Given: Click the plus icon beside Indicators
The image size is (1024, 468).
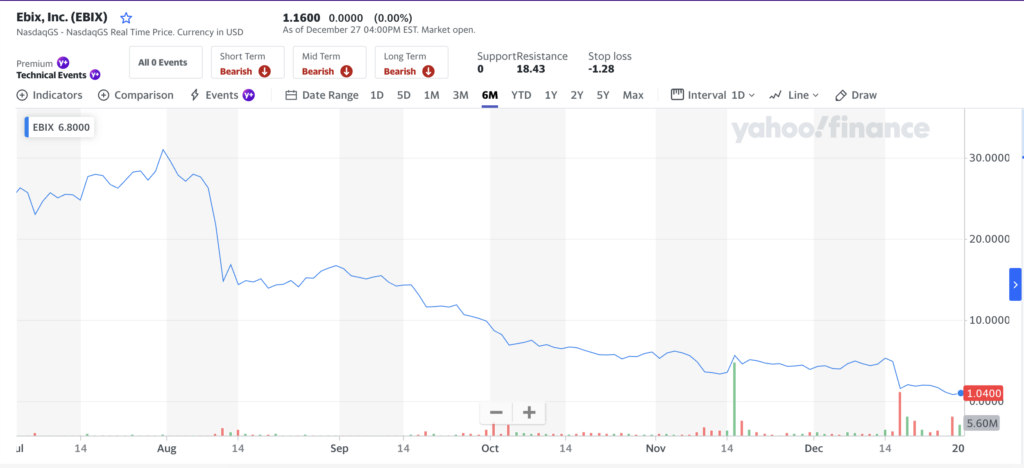Looking at the screenshot, I should (22, 95).
